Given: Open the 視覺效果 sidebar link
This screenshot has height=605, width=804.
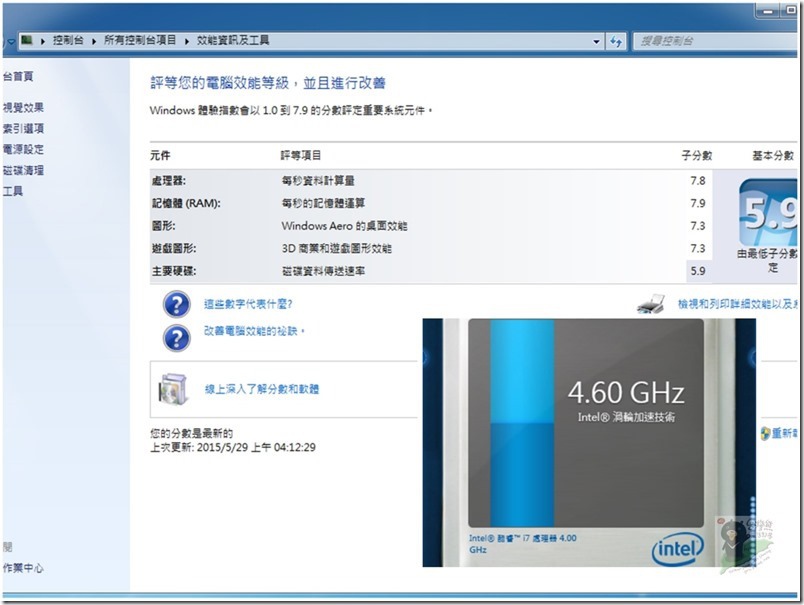Looking at the screenshot, I should point(23,108).
